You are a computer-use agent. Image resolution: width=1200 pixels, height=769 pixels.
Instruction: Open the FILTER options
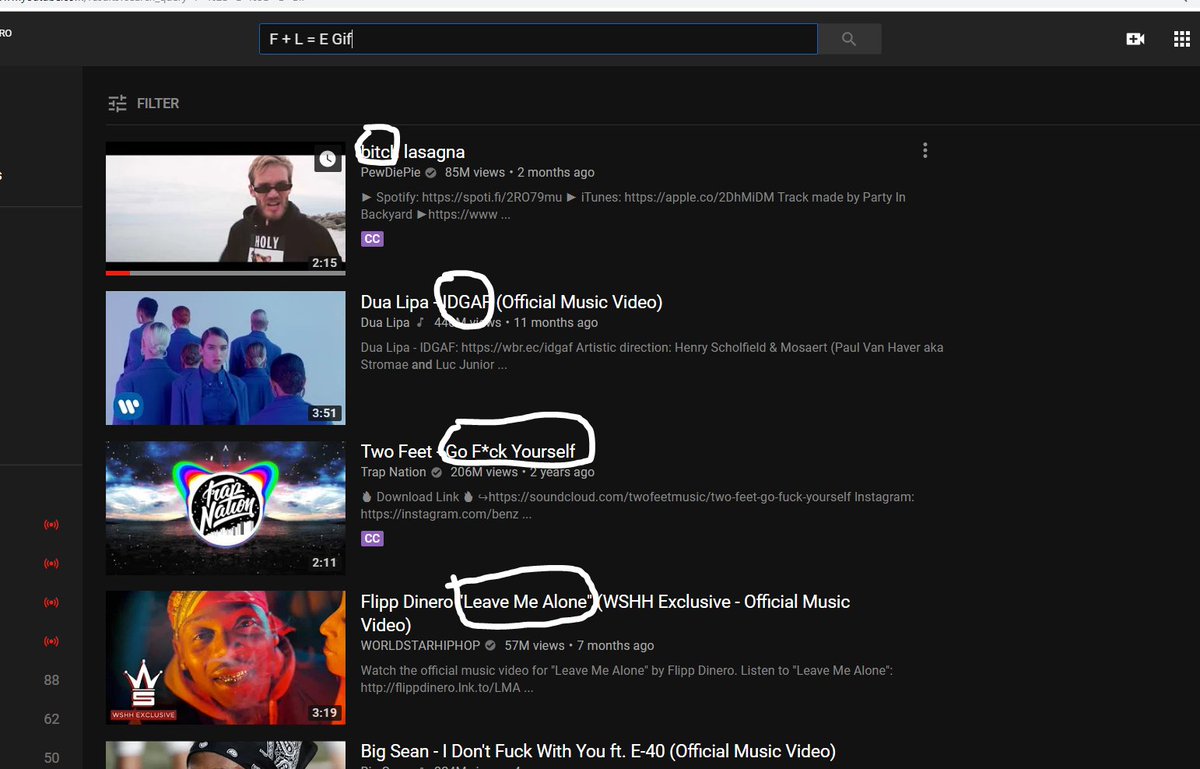(x=144, y=103)
